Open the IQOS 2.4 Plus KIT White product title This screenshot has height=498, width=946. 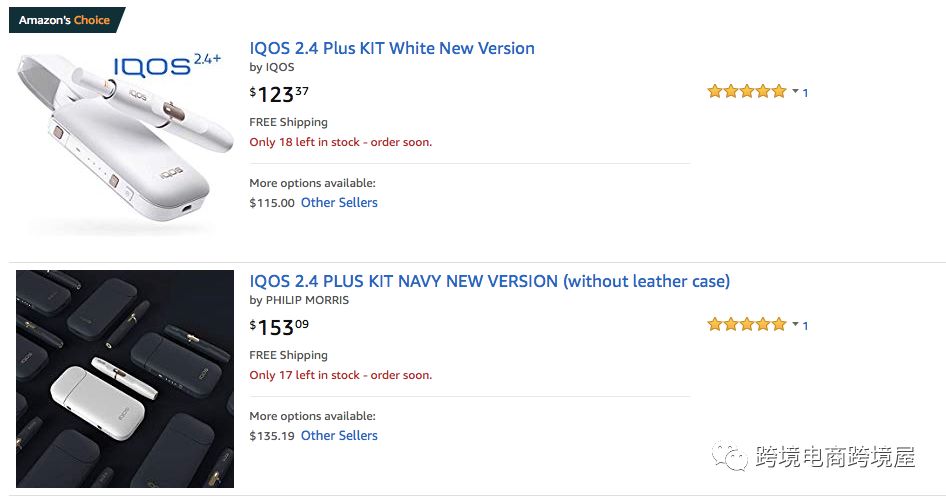391,48
